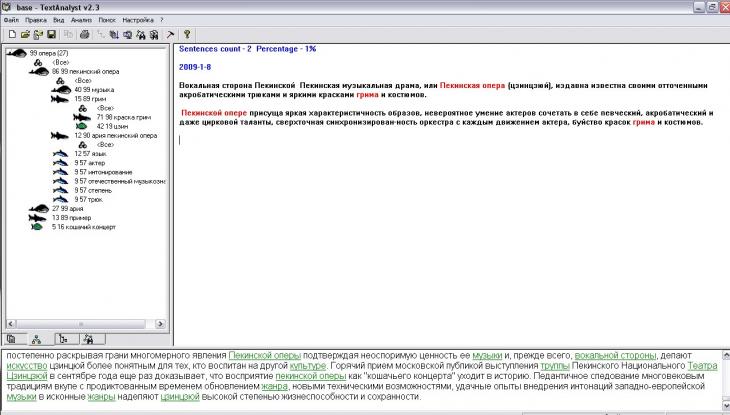This screenshot has width=730, height=415.
Task: Click the whale icon beside 40 99 музыка
Action: point(61,89)
